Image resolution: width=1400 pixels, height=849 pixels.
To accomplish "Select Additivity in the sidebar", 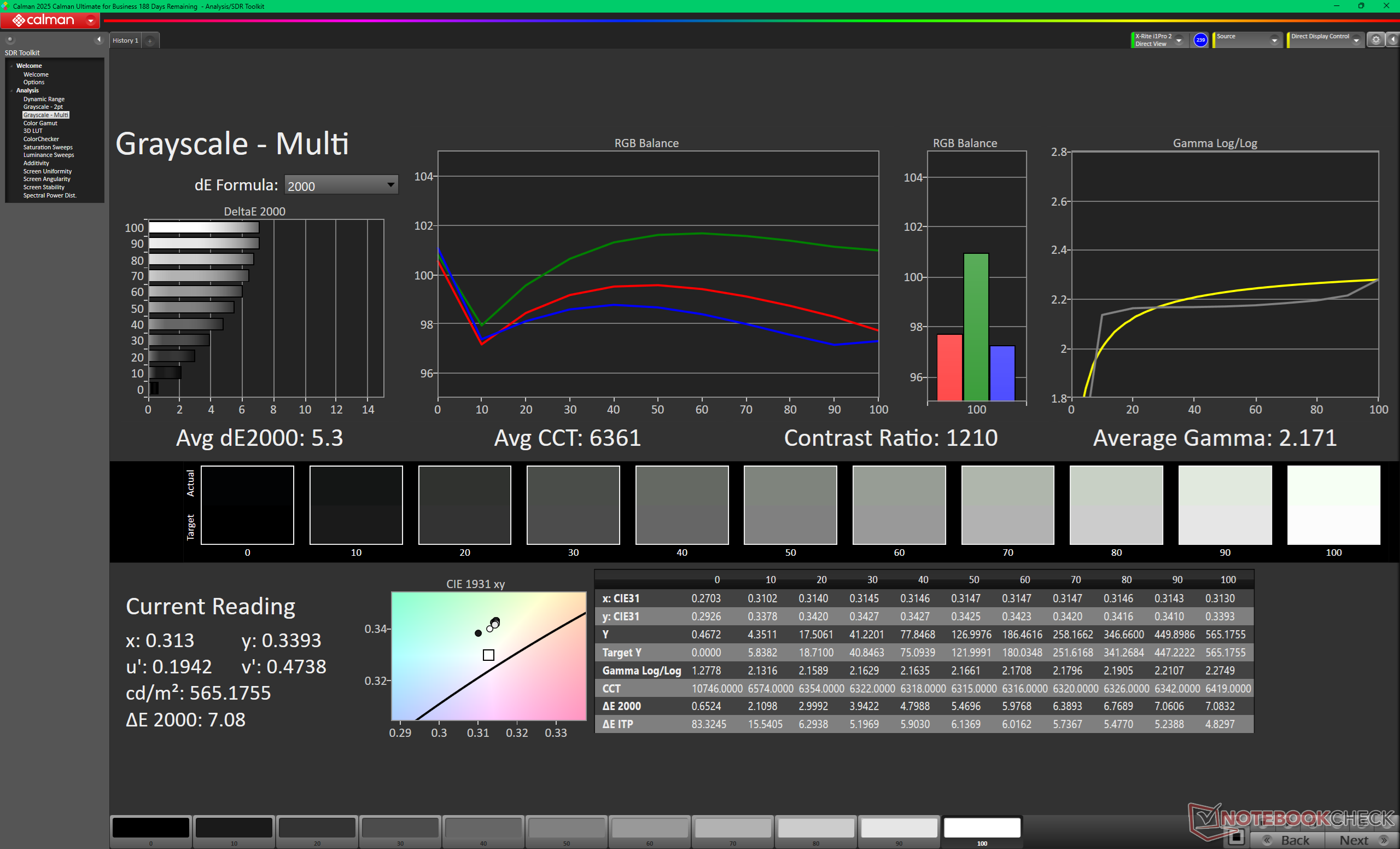I will pos(36,163).
